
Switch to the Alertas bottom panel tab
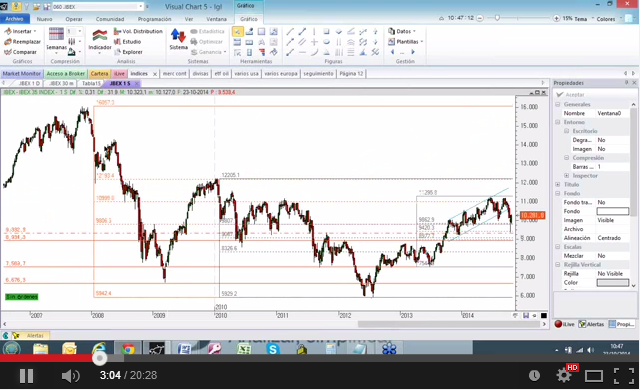tap(591, 324)
